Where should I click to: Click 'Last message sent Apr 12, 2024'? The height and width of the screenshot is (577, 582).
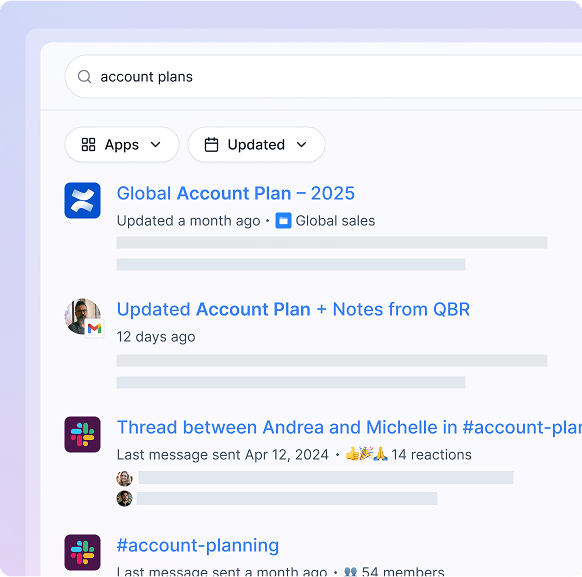coord(223,455)
